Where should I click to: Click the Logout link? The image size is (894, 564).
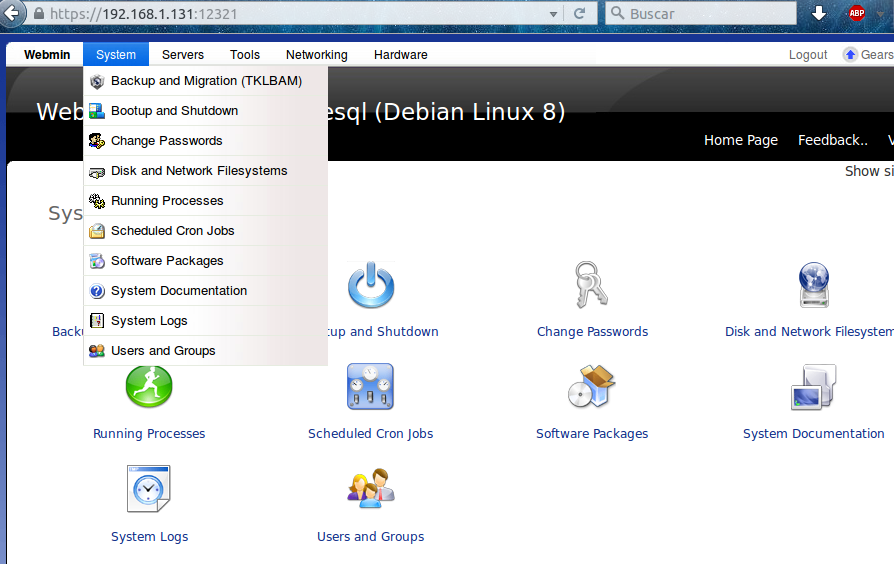pos(808,55)
